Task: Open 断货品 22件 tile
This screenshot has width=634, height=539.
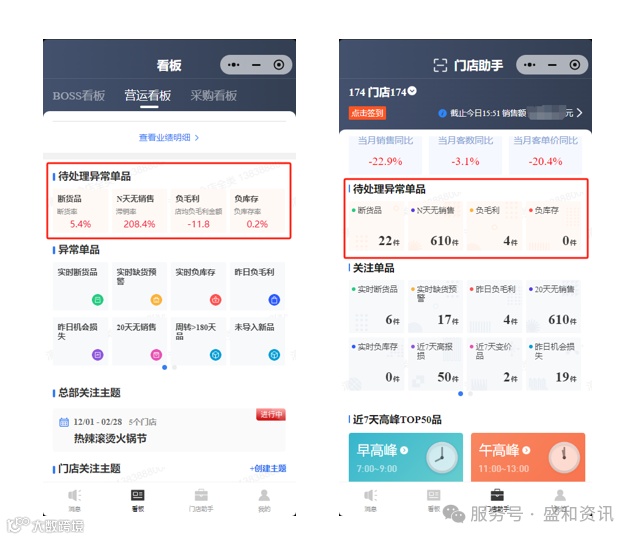Action: click(376, 226)
